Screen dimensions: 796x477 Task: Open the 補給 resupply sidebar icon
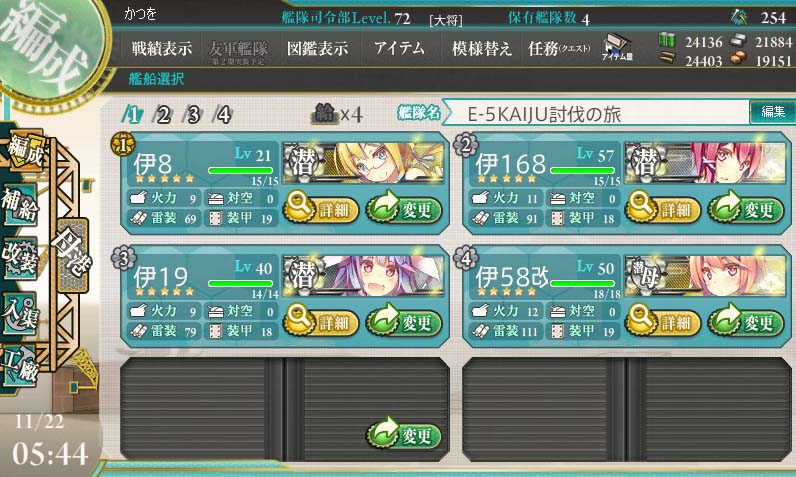pyautogui.click(x=19, y=206)
